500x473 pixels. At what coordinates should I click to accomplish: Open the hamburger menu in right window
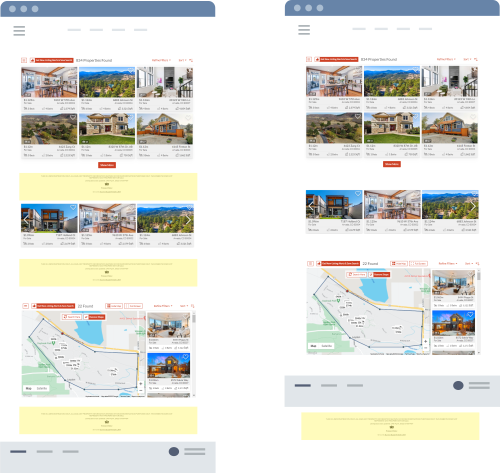(304, 30)
